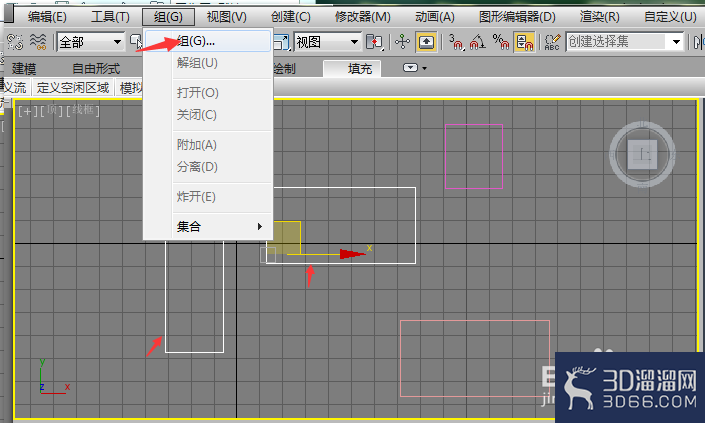Click the [线框] viewport shading label
Viewport: 705px width, 423px height.
click(83, 110)
